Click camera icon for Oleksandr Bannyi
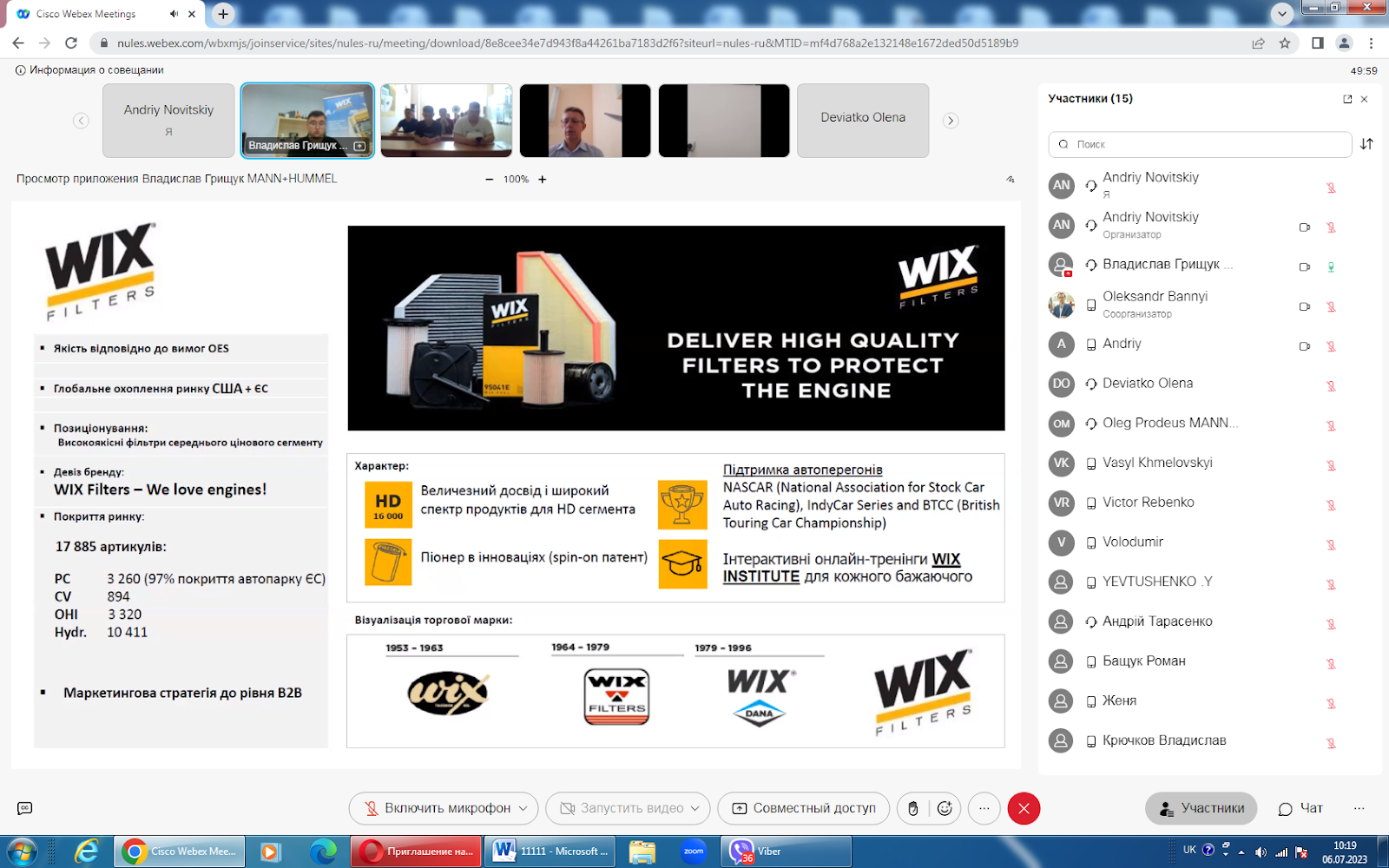This screenshot has width=1389, height=868. click(1304, 306)
